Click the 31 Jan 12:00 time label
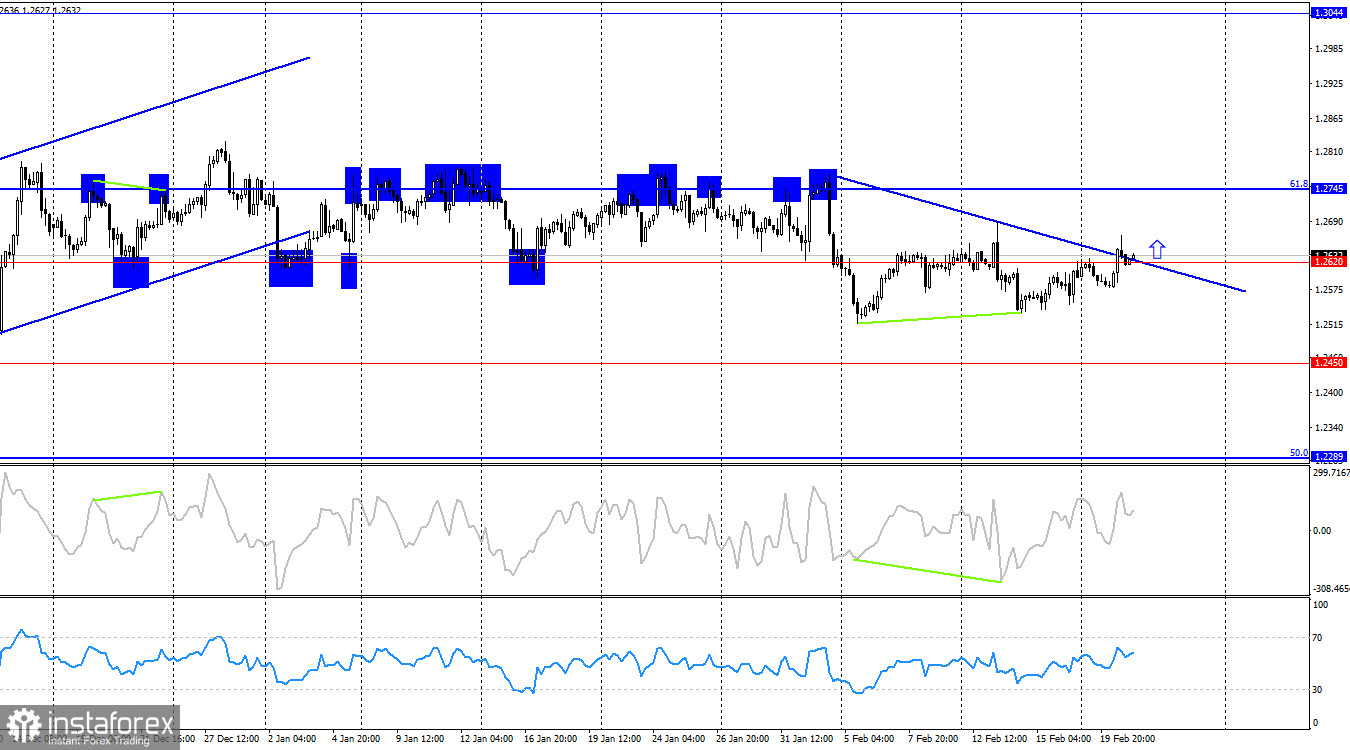The image size is (1350, 750). coord(807,739)
